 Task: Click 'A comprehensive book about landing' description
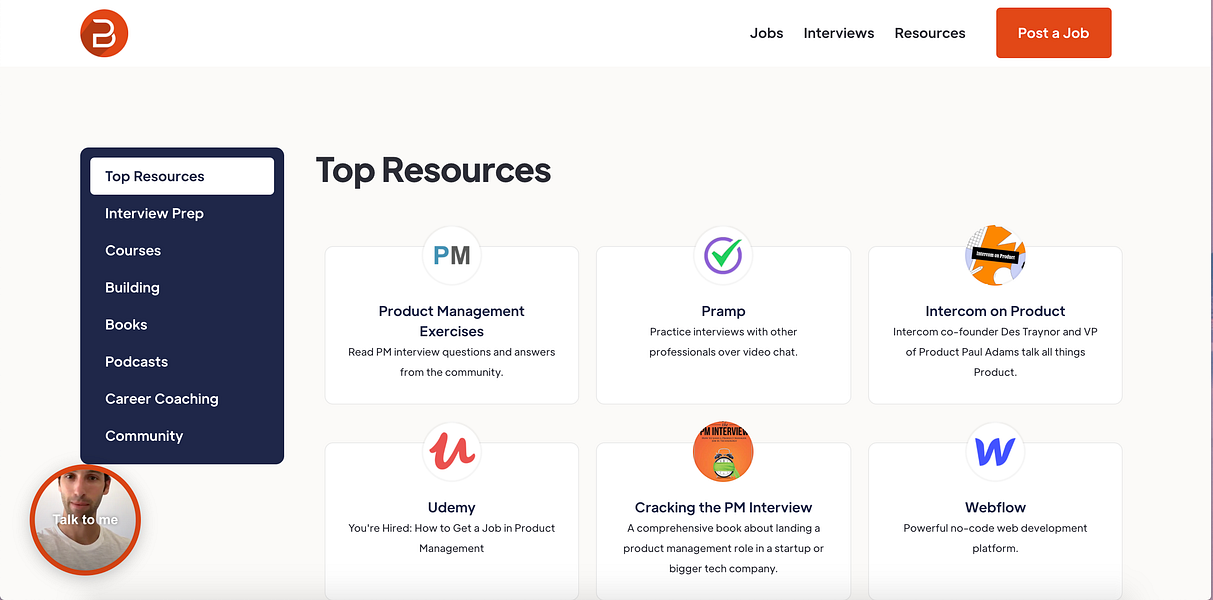(723, 548)
